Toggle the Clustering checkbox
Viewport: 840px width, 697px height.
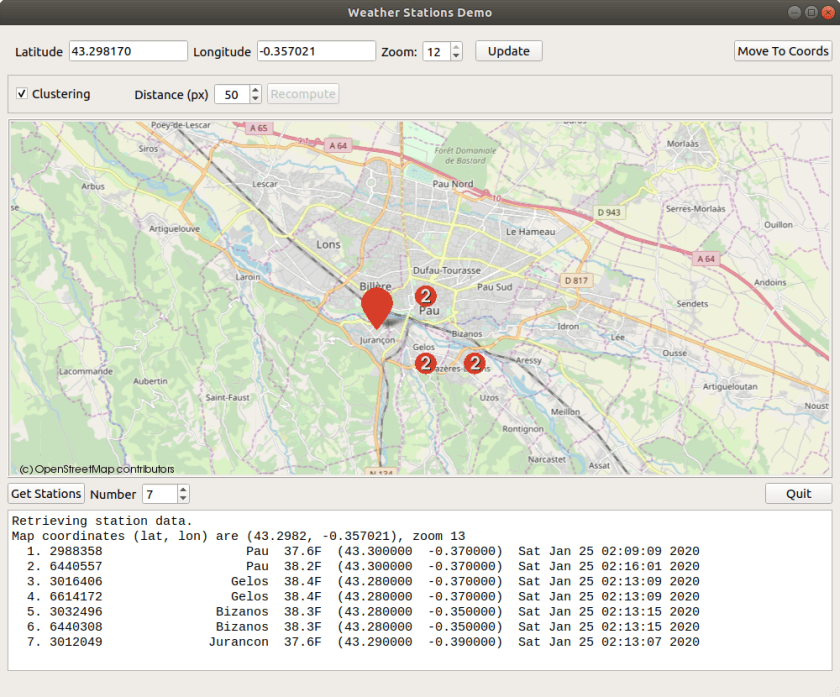22,94
